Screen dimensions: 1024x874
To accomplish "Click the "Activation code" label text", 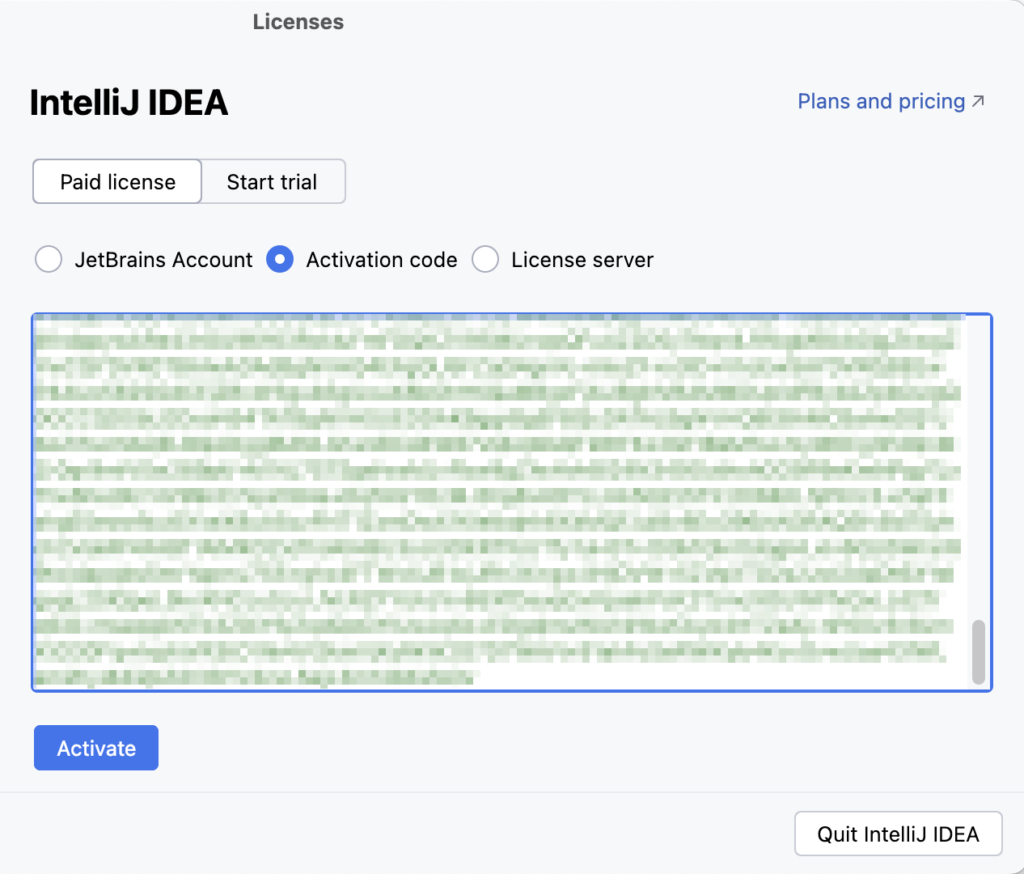I will (381, 260).
